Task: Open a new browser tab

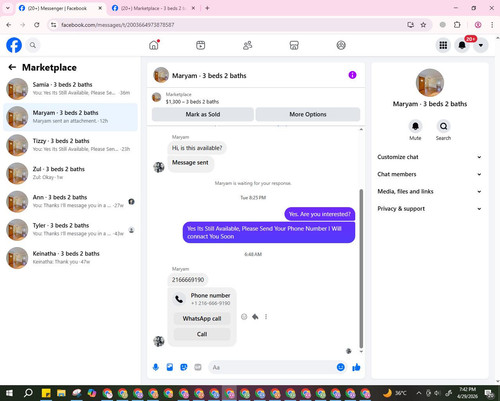Action: point(207,8)
